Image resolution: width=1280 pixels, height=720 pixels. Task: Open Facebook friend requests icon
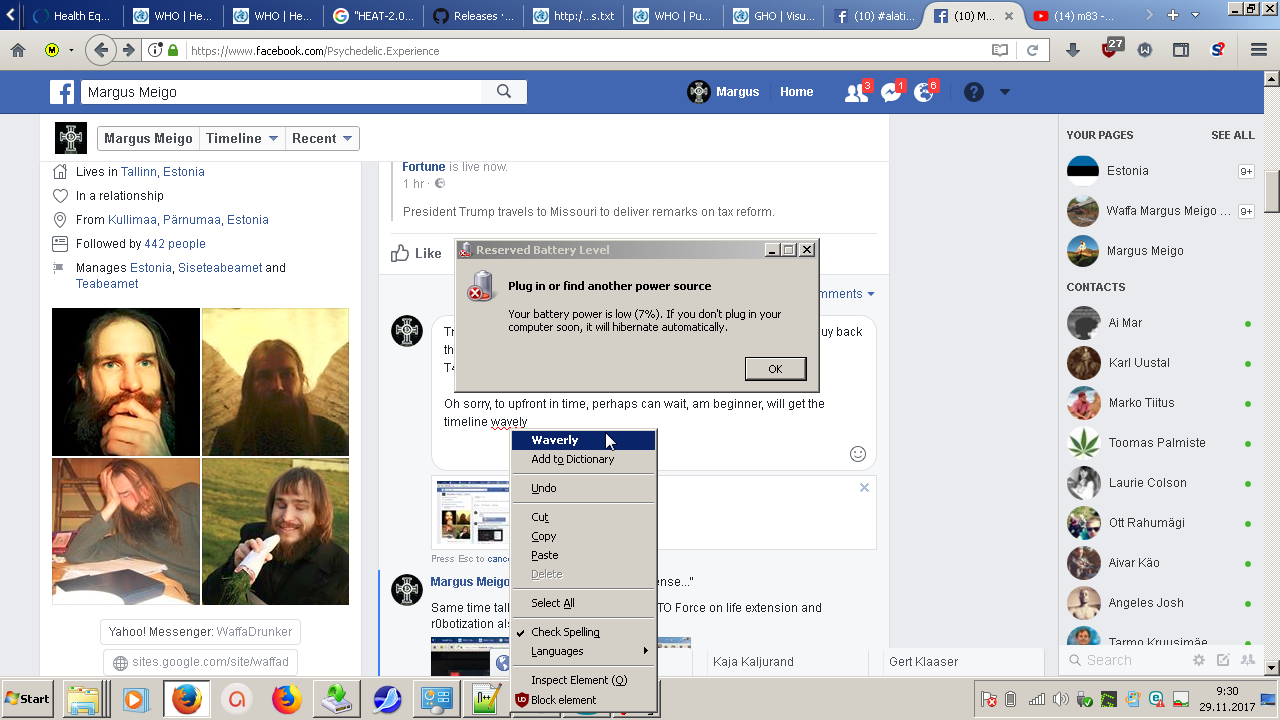point(856,92)
